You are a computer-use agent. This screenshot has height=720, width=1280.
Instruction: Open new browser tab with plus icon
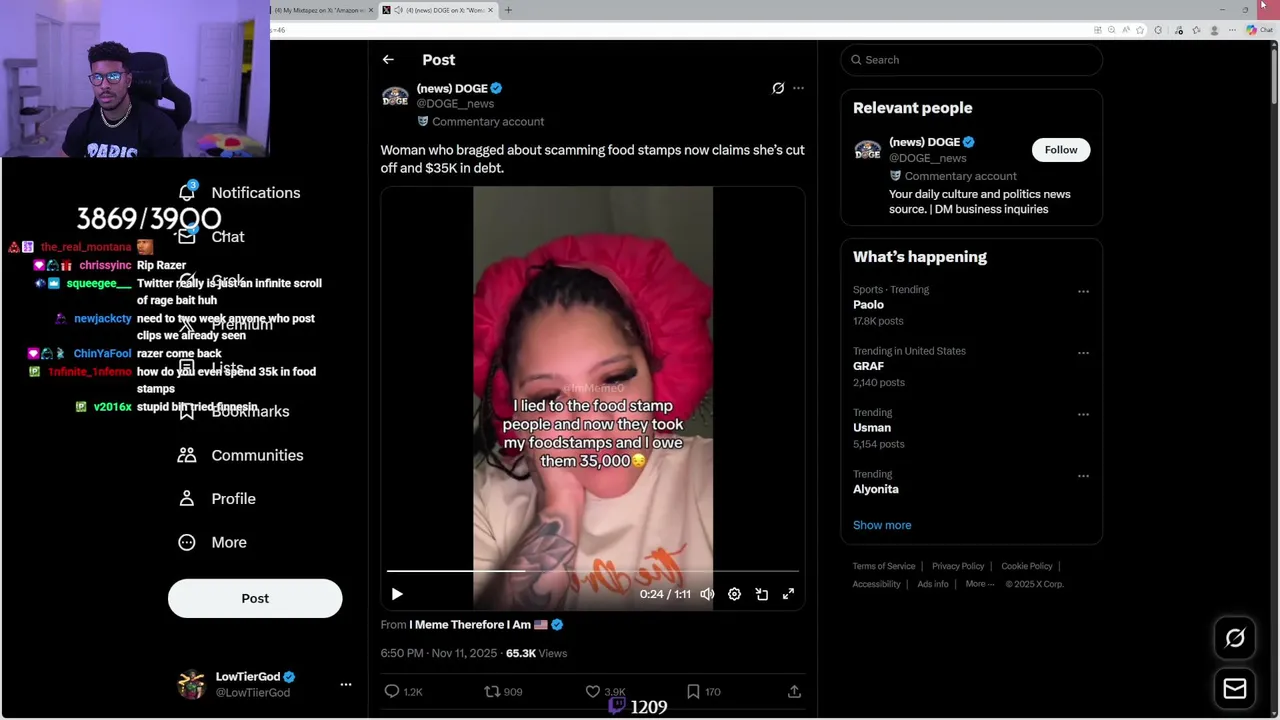pos(508,10)
